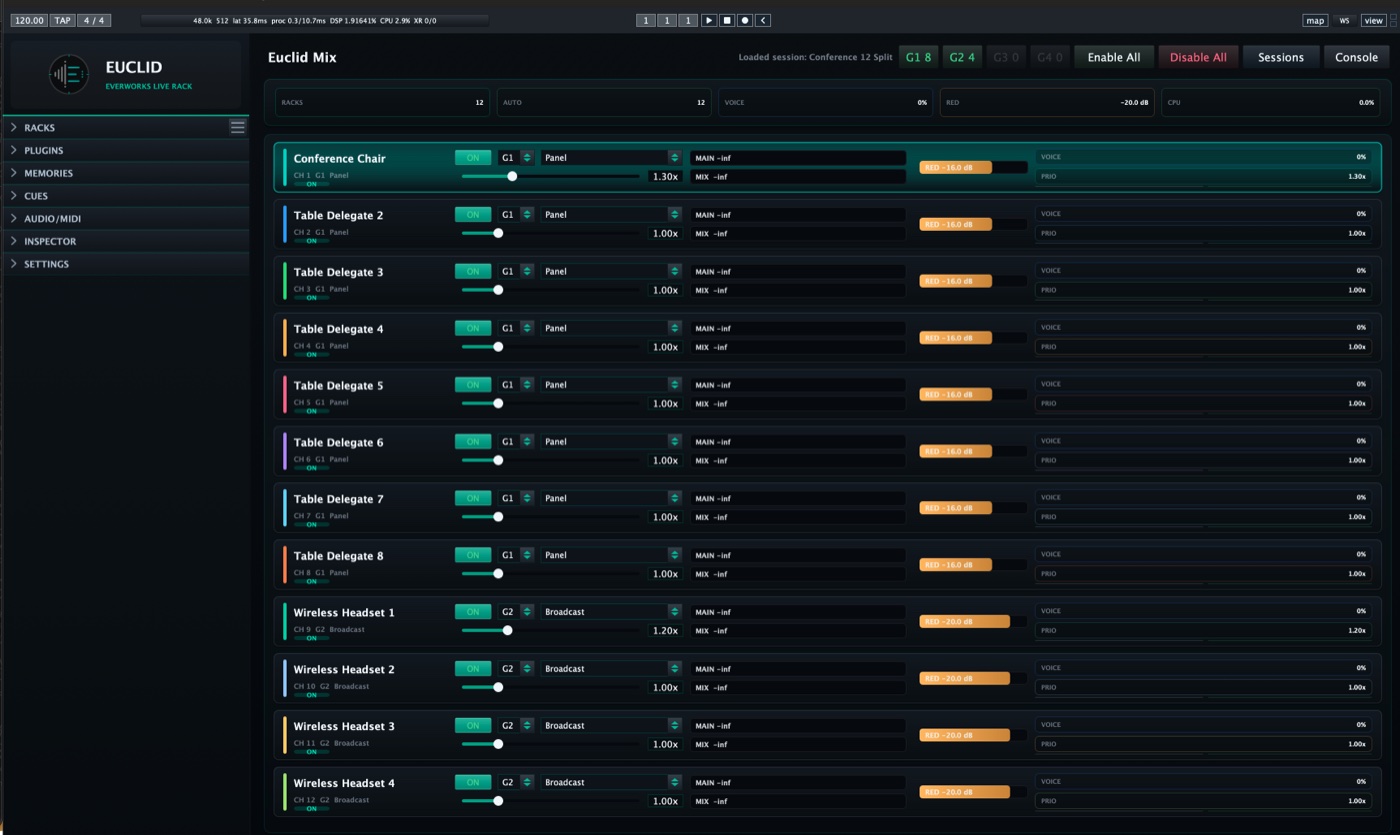
Task: Step the group arrows on Table Delegate 4
Action: pyautogui.click(x=527, y=328)
